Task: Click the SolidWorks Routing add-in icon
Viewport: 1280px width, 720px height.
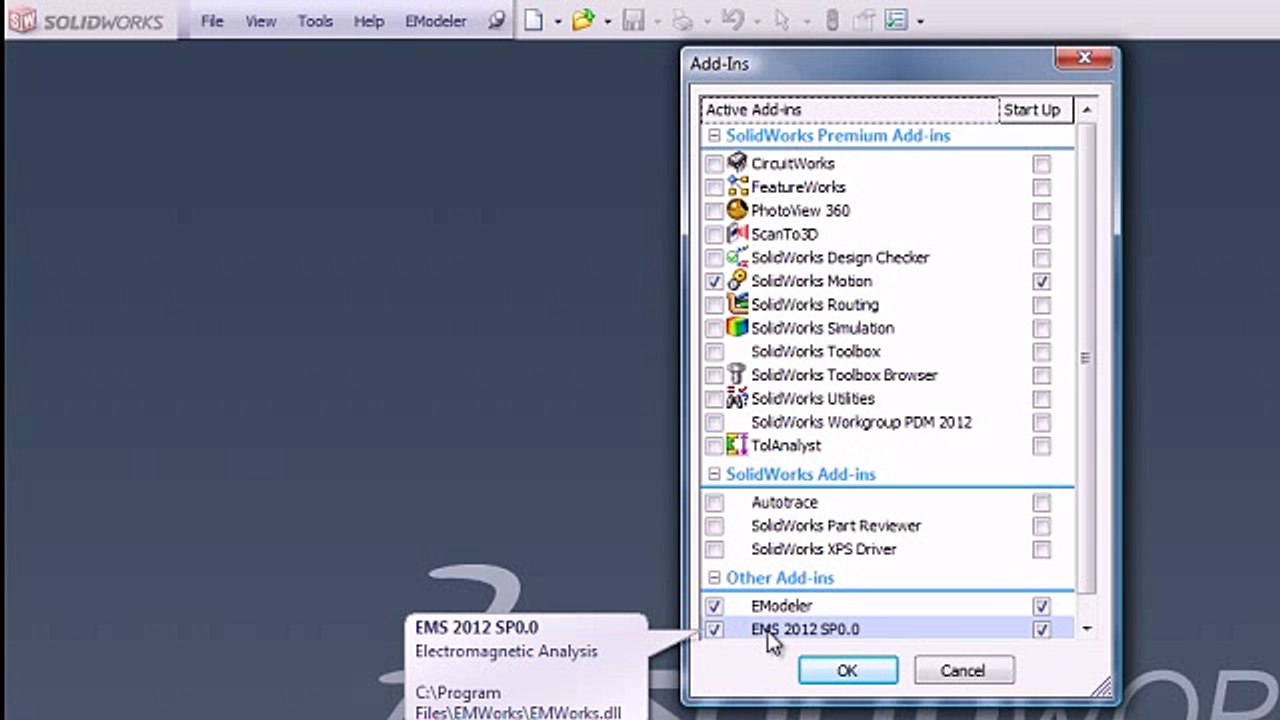Action: click(737, 304)
